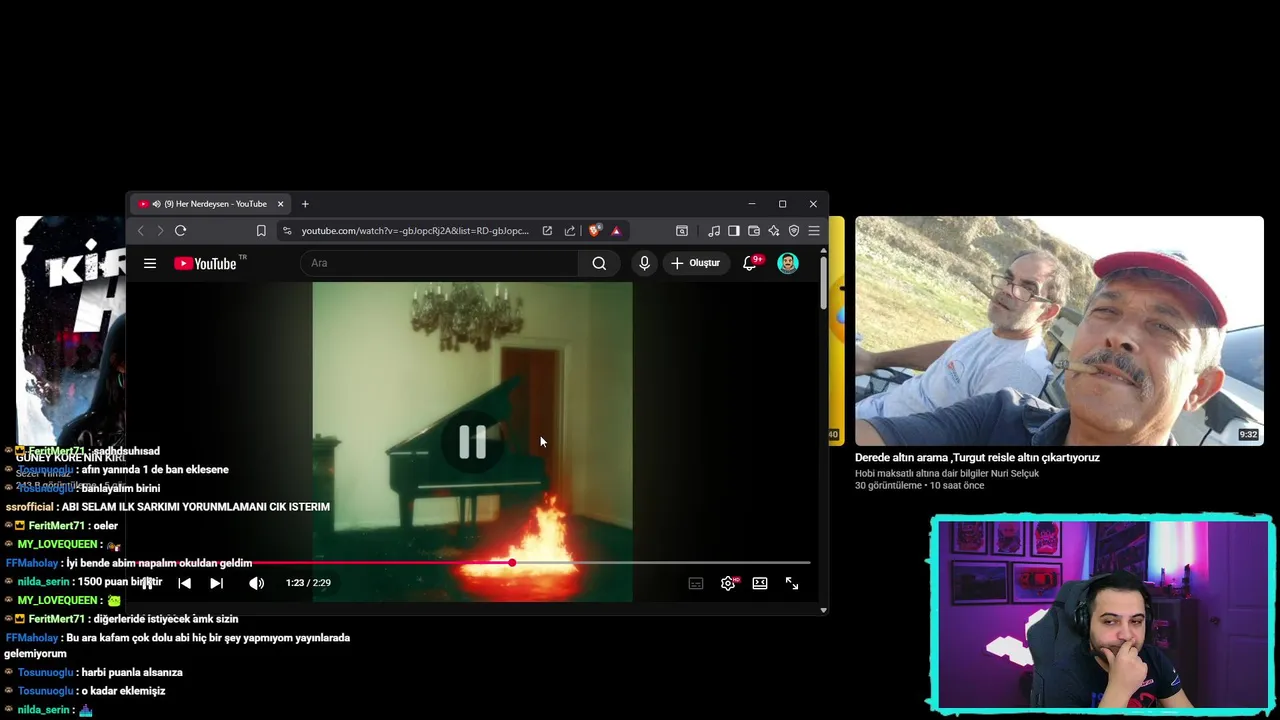Open the Brave playlist music icon
This screenshot has width=1280, height=720.
coord(714,231)
